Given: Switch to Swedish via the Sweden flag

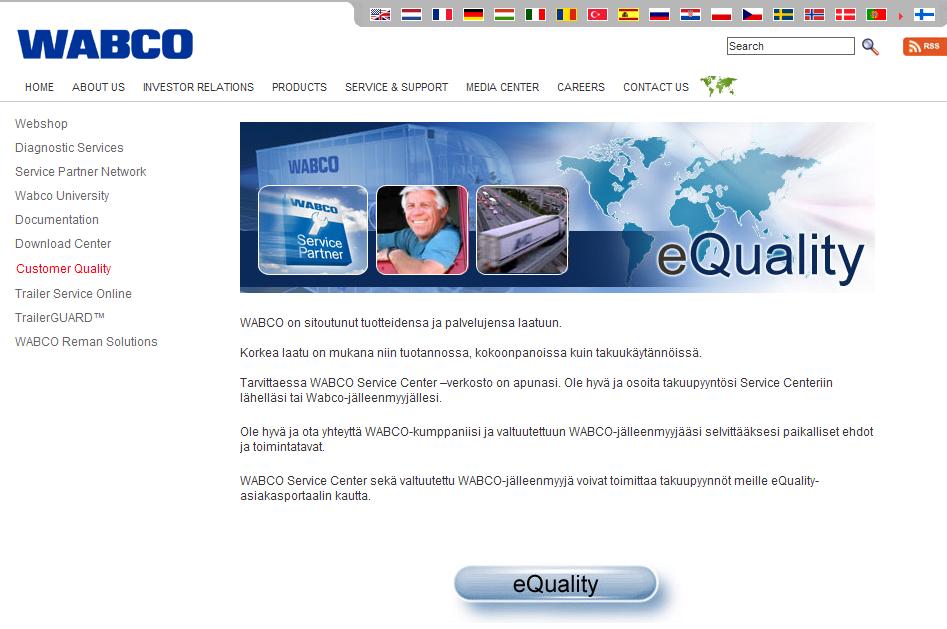Looking at the screenshot, I should coord(783,15).
